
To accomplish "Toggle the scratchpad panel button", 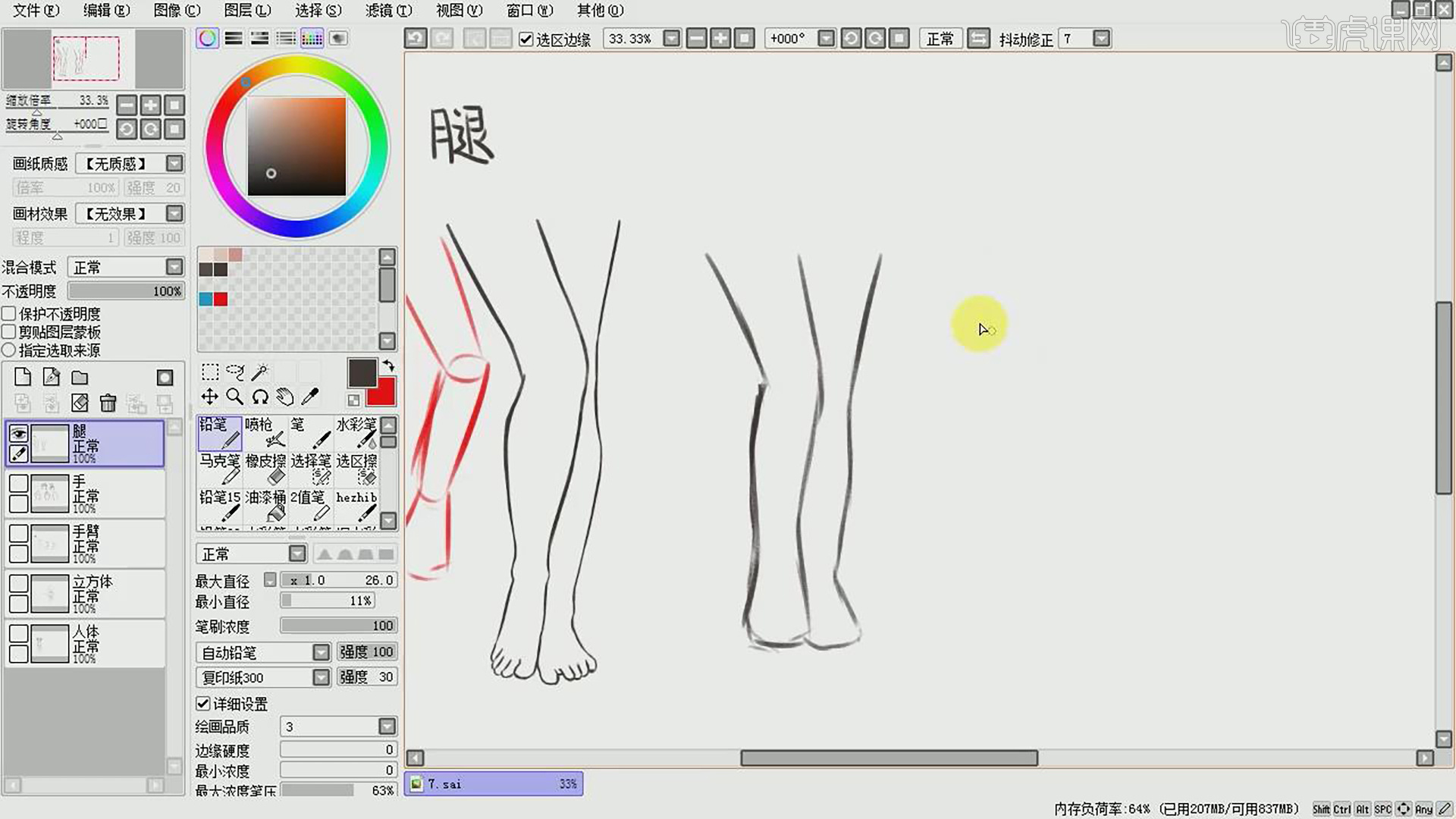I will pos(338,38).
